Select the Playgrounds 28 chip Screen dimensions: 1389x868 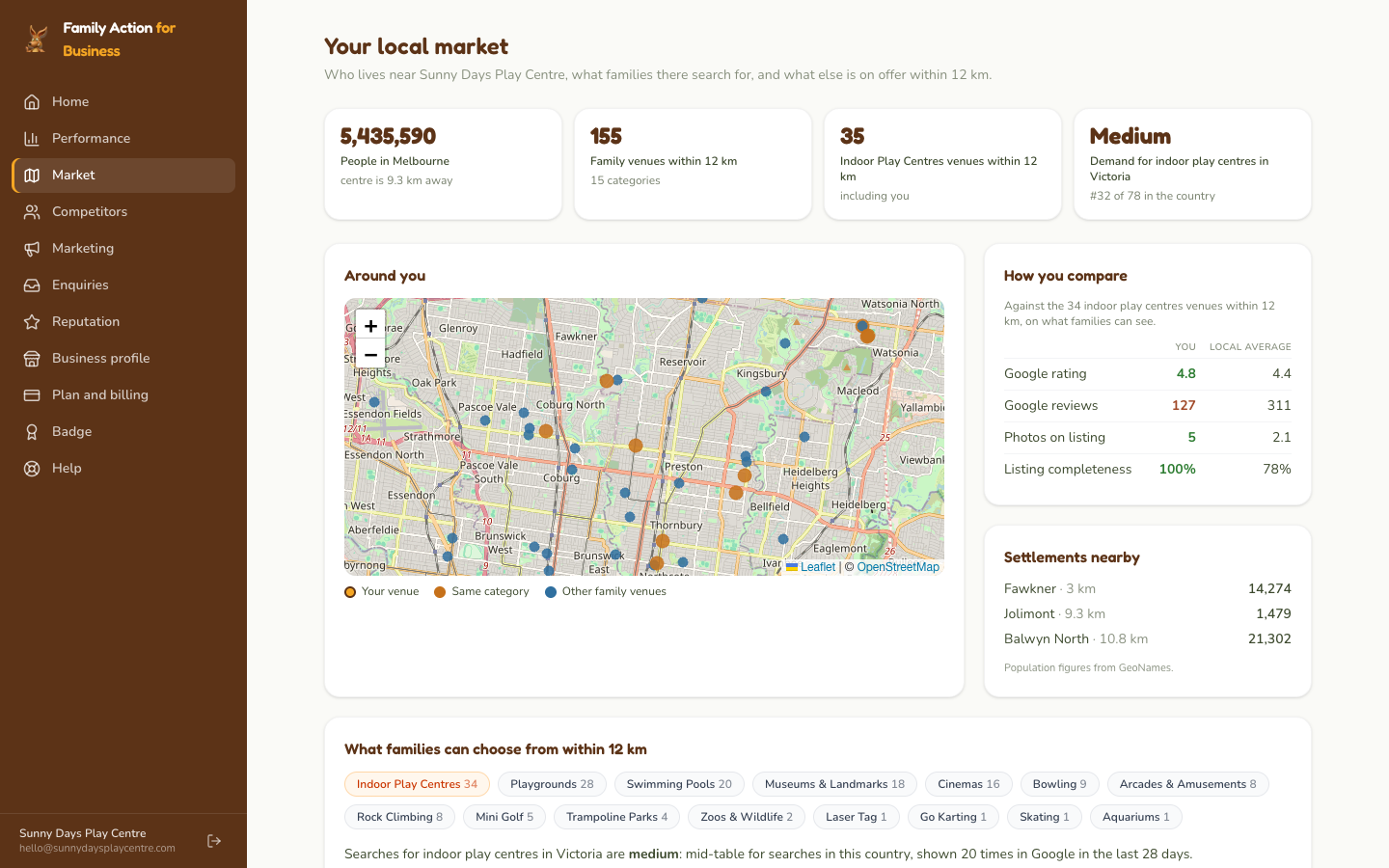tap(552, 784)
